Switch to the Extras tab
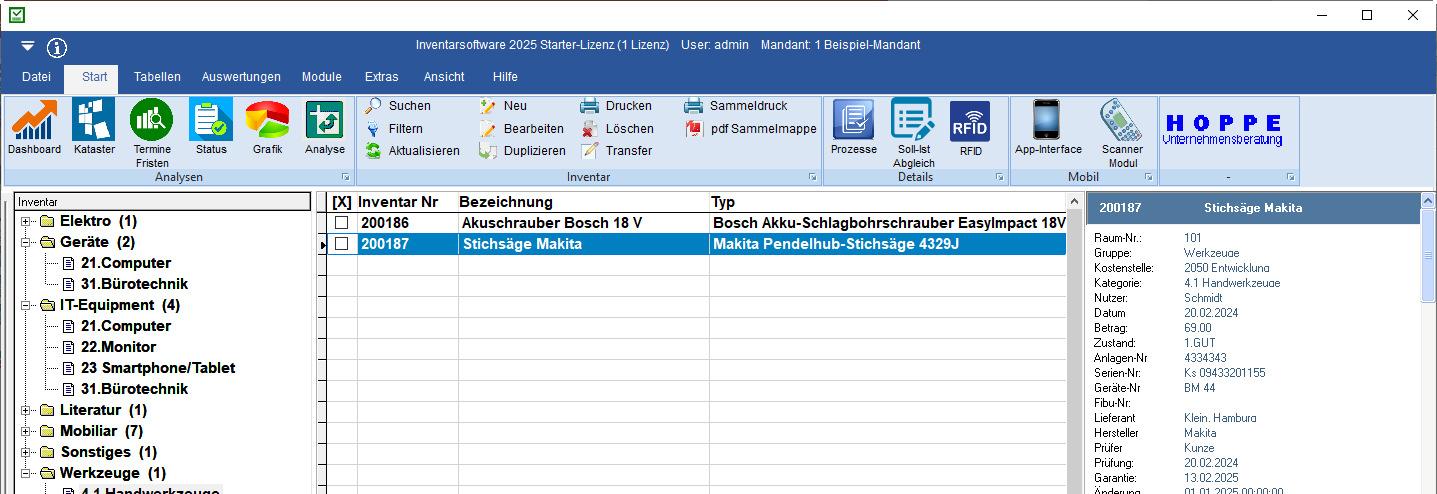Image resolution: width=1437 pixels, height=494 pixels. pos(381,77)
